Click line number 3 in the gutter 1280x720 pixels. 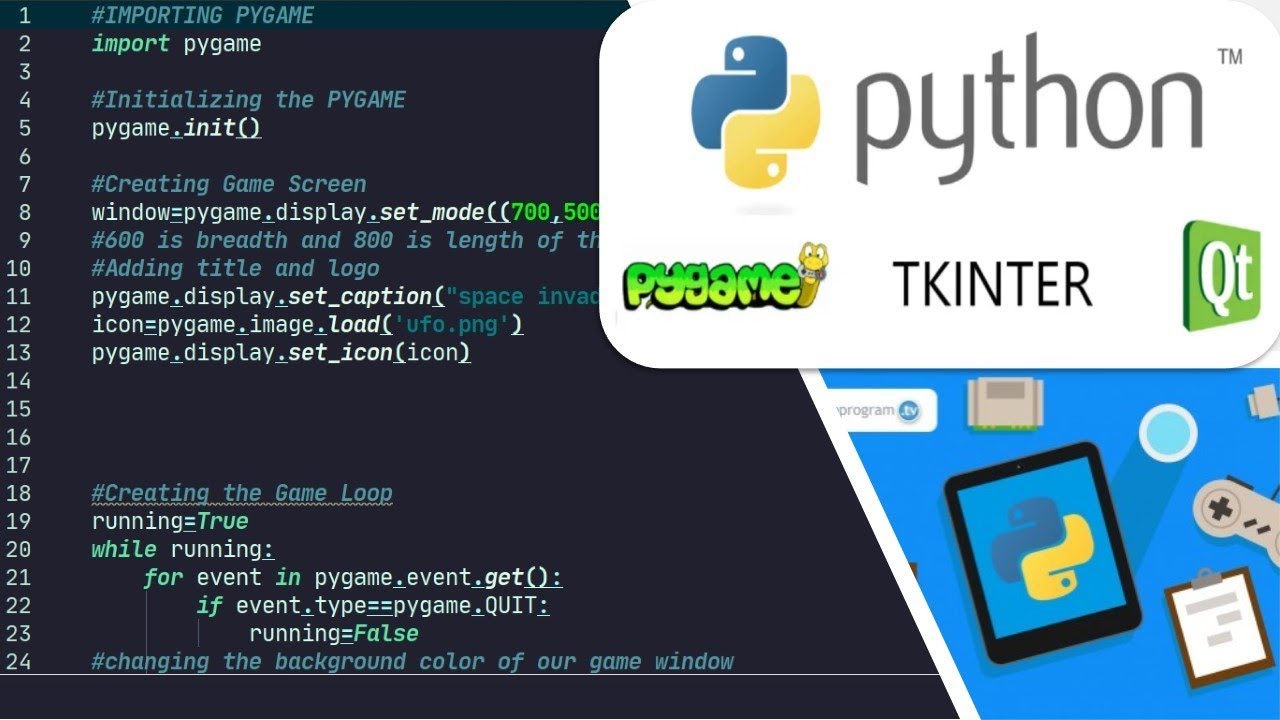25,72
